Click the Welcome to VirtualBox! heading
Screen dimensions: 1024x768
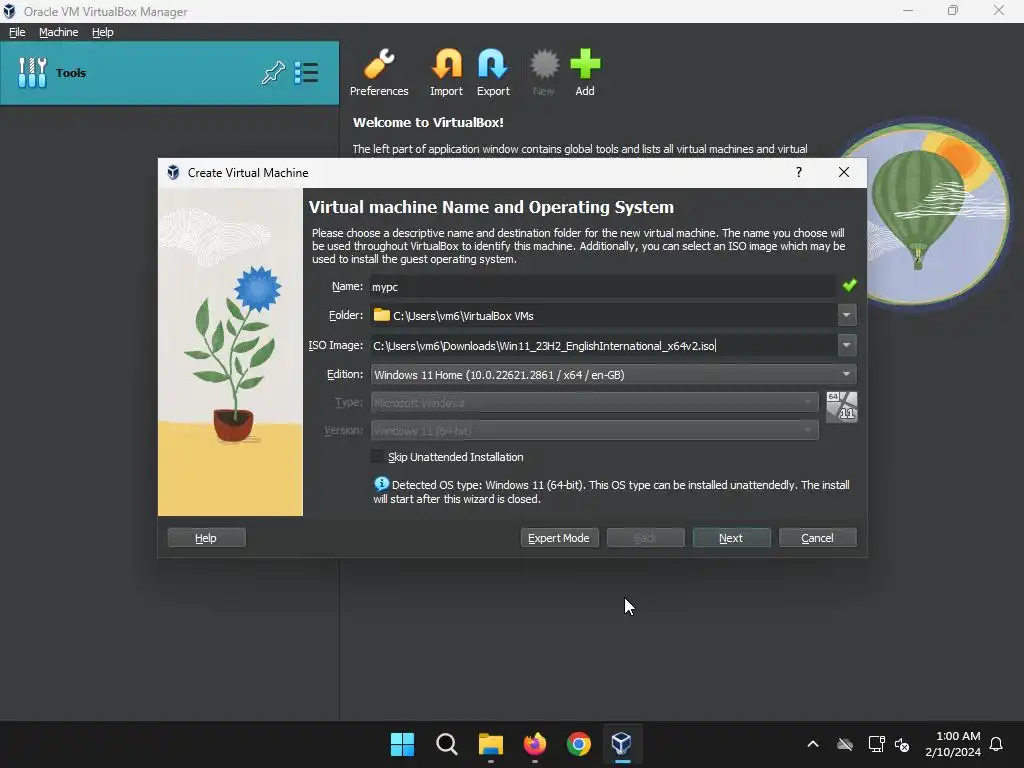click(x=428, y=122)
